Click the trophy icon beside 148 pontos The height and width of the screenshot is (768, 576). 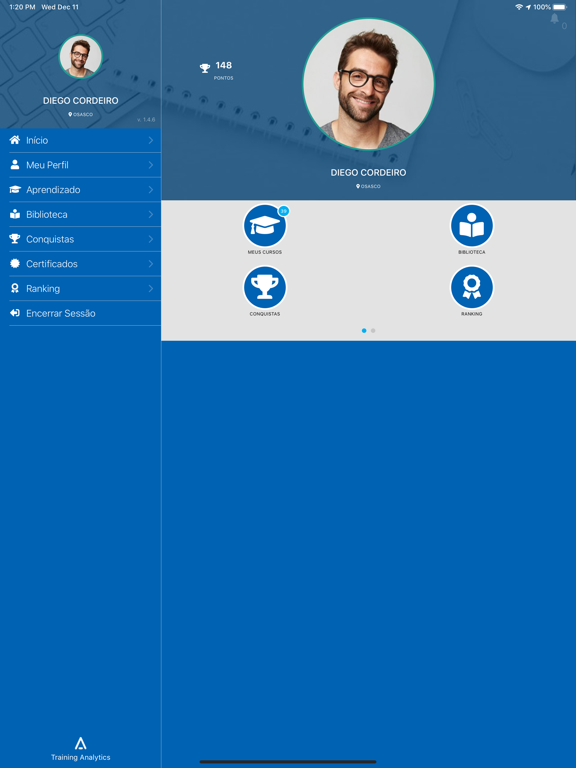pos(205,69)
